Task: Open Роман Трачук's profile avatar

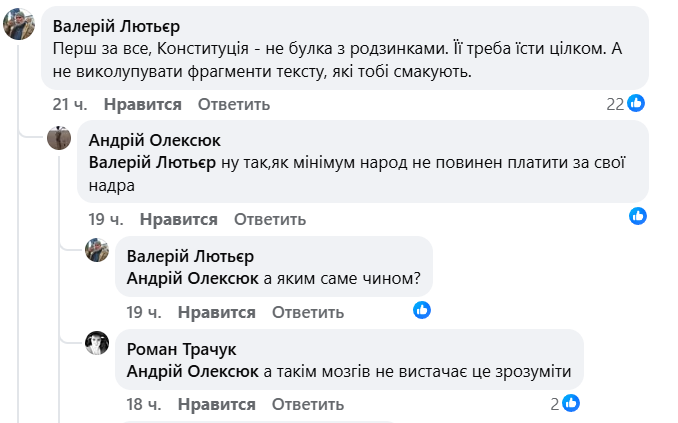Action: coord(97,343)
